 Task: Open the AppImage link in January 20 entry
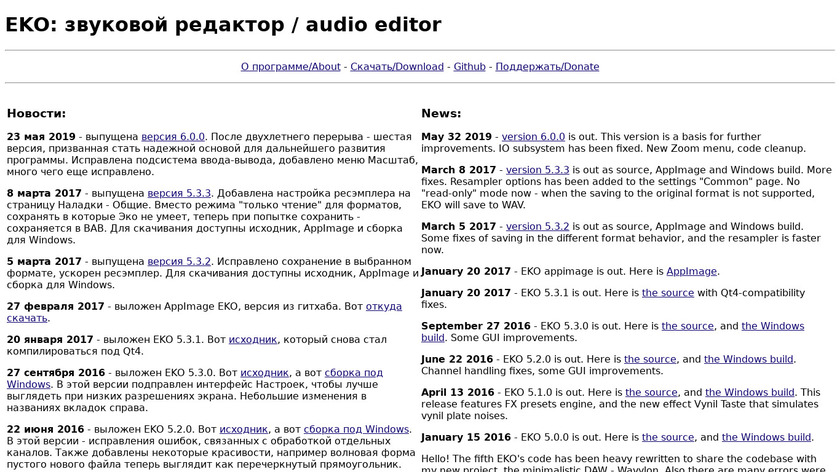tap(691, 272)
